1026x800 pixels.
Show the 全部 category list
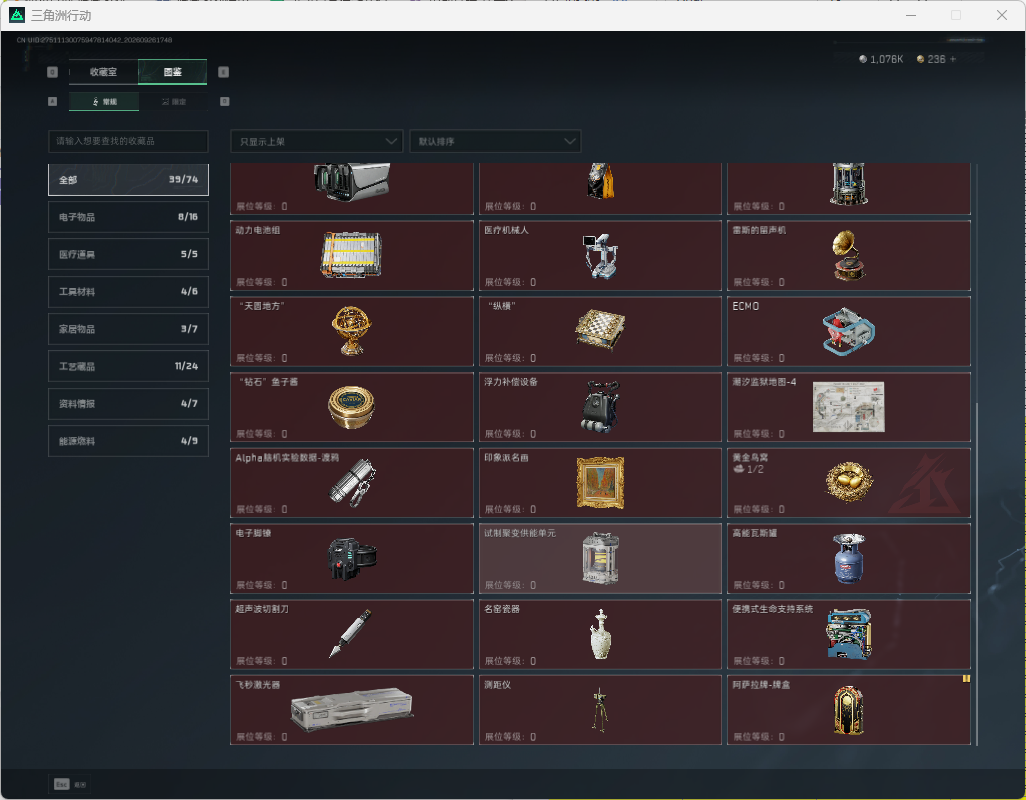tap(128, 180)
